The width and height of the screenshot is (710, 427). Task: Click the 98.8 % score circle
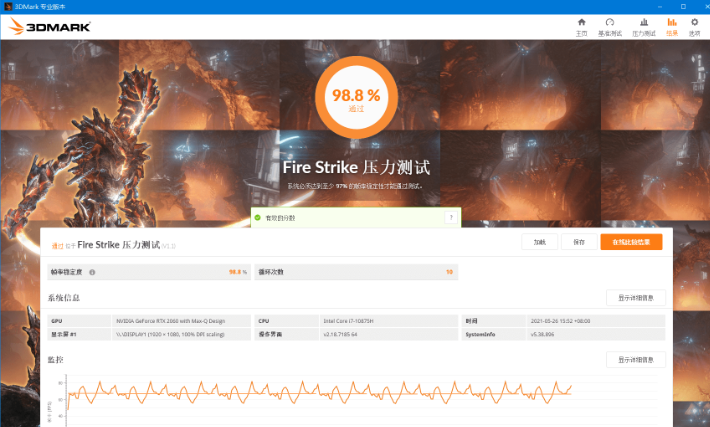pos(356,97)
